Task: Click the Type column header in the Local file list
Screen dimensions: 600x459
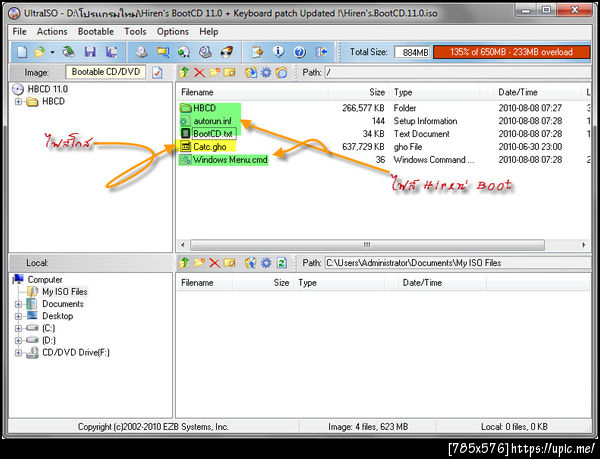Action: tap(339, 283)
